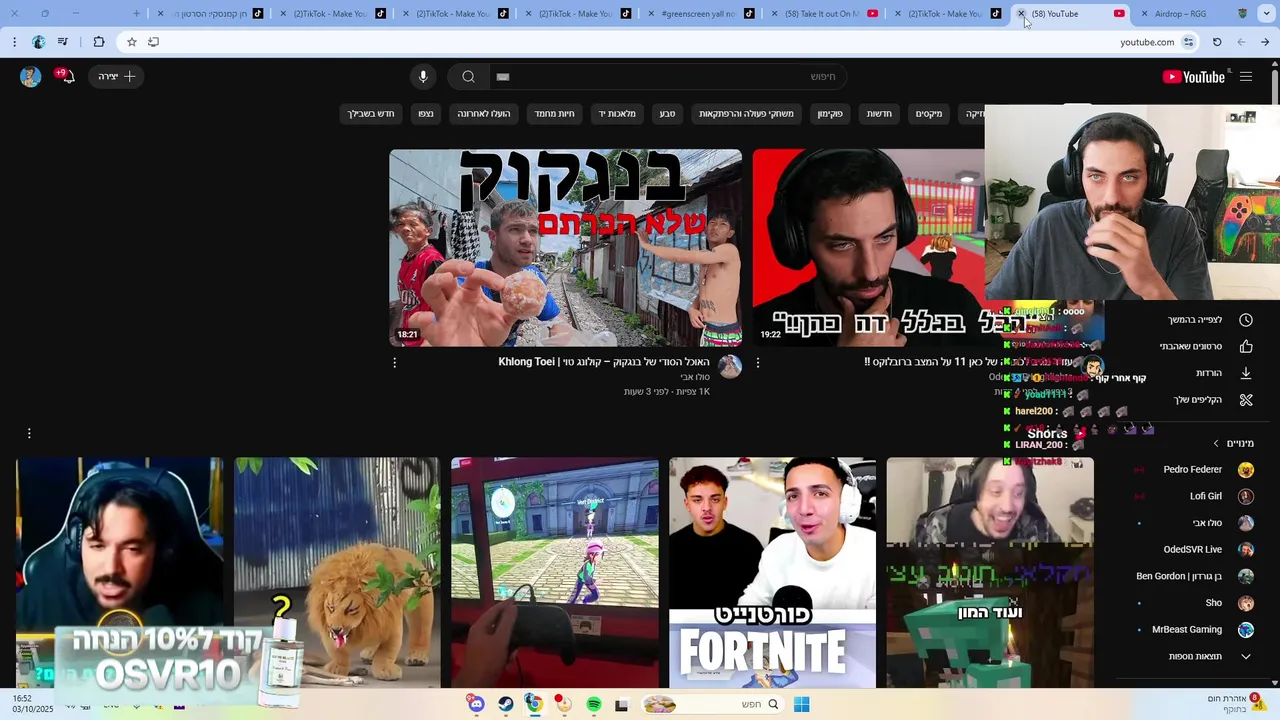Switch to Airdrop – RGG browser tab
Image resolution: width=1280 pixels, height=720 pixels.
pyautogui.click(x=1192, y=14)
